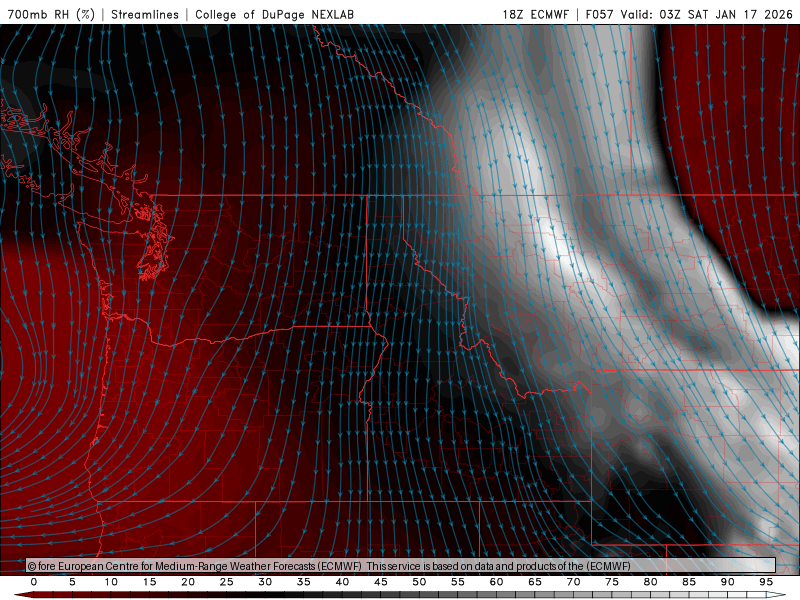Viewport: 800px width, 600px height.
Task: Click the '55' value on the color scale
Action: pyautogui.click(x=458, y=582)
